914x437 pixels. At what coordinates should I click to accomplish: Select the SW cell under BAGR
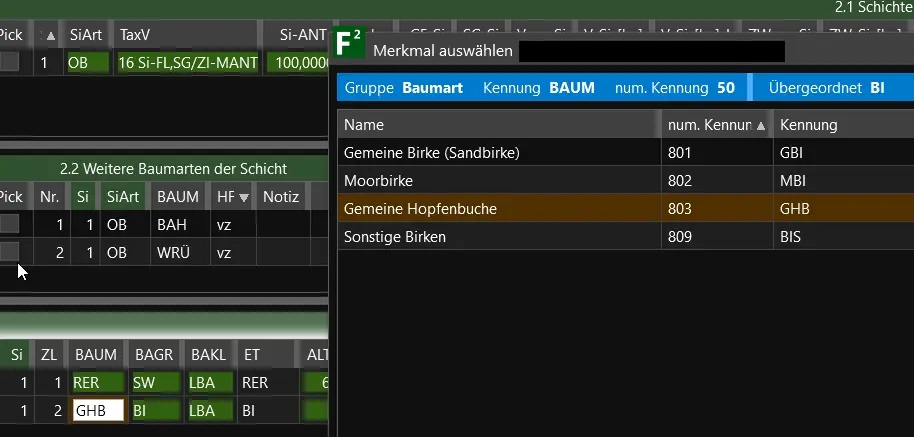pyautogui.click(x=155, y=382)
